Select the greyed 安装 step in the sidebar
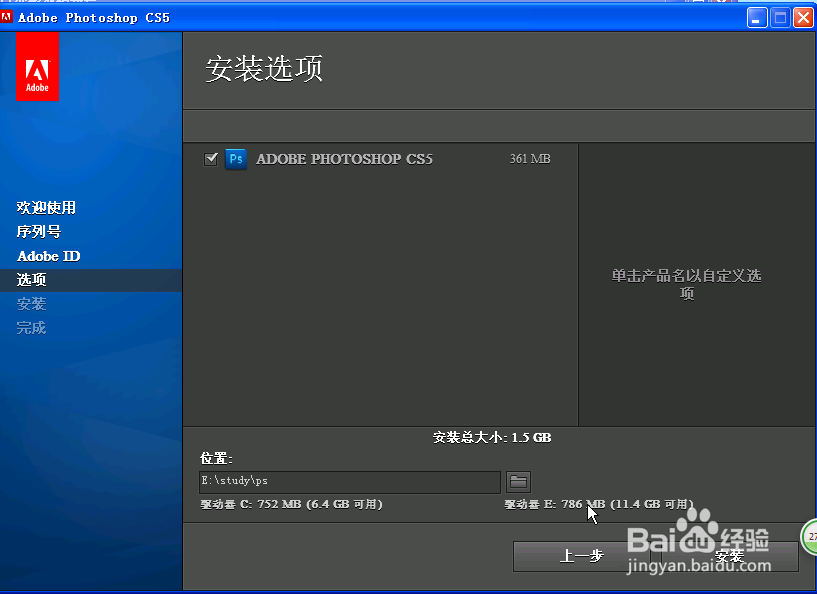817x594 pixels. pos(32,304)
